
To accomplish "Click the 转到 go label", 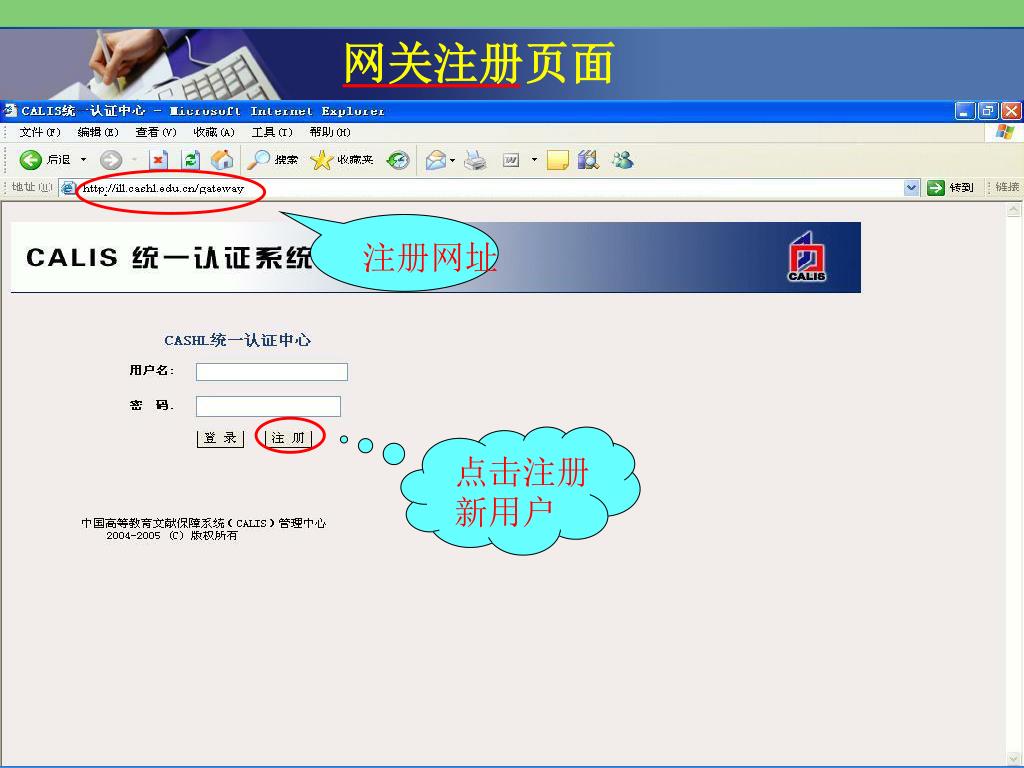I will 961,188.
